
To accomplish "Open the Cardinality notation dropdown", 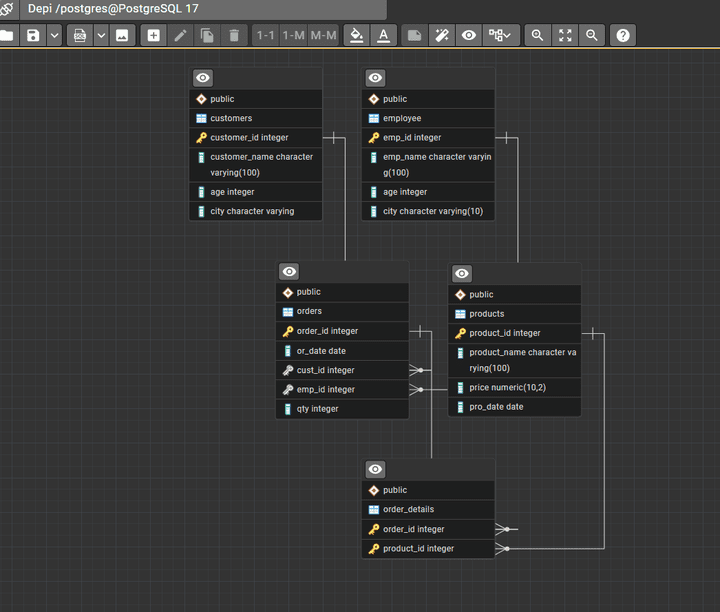I will 500,35.
